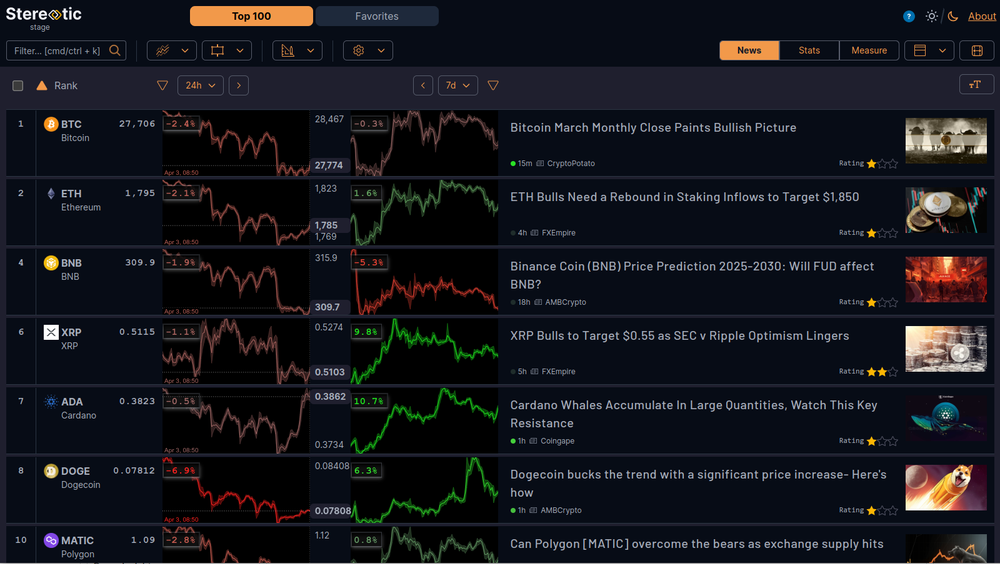Open ETH Bulls Need a Rebound headline
The width and height of the screenshot is (1000, 564).
click(x=684, y=197)
